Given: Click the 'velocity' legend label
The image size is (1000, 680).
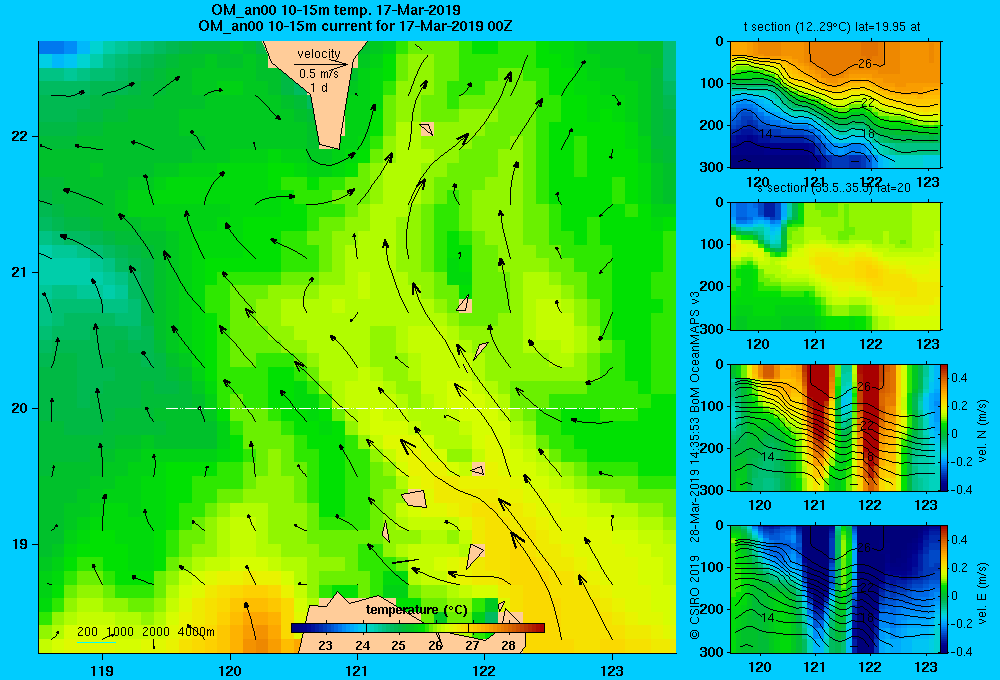Looking at the screenshot, I should tap(319, 54).
